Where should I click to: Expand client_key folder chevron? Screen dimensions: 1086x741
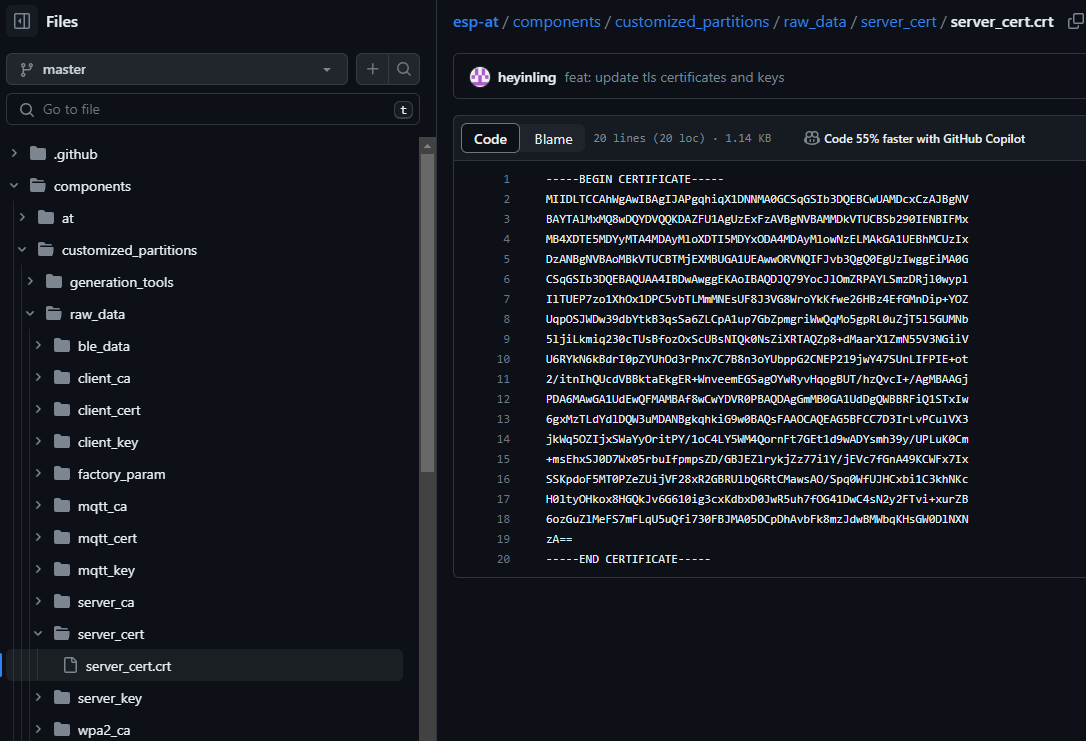39,441
